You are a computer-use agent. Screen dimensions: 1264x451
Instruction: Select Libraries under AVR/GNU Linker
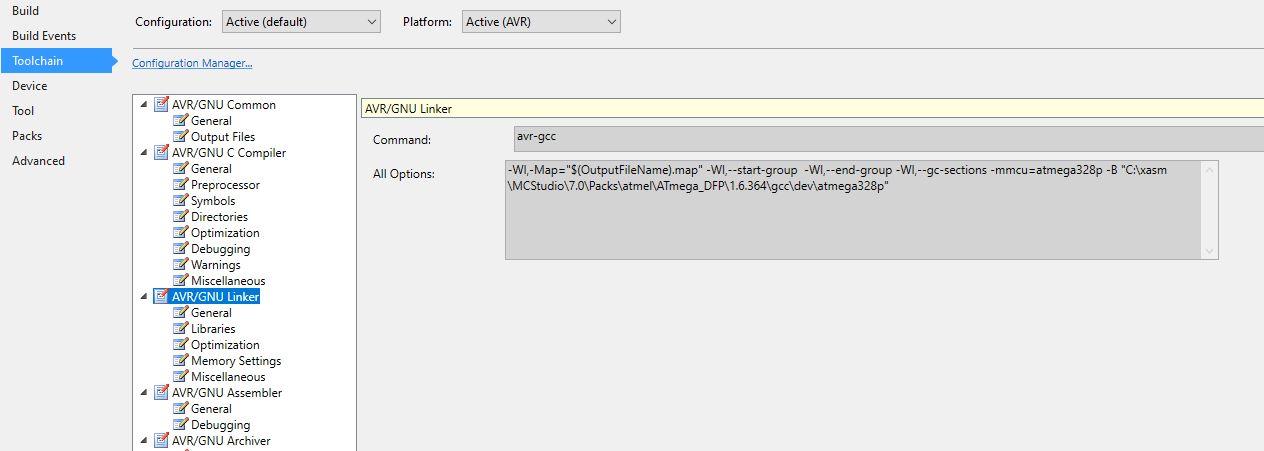click(213, 329)
